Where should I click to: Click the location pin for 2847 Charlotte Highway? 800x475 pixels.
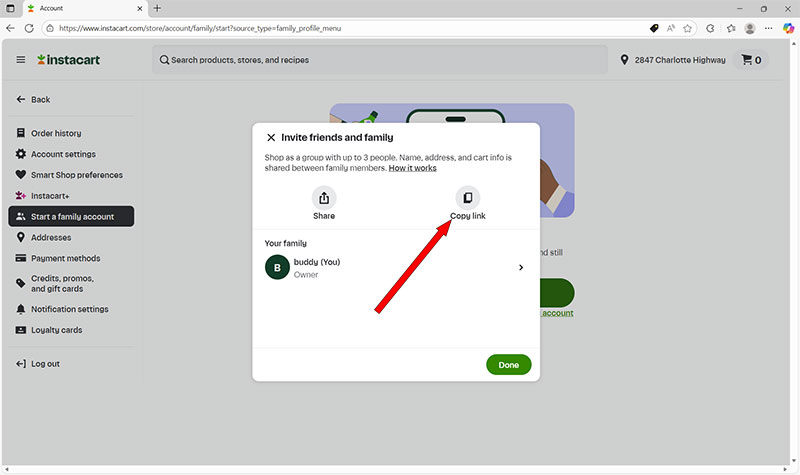click(x=625, y=60)
